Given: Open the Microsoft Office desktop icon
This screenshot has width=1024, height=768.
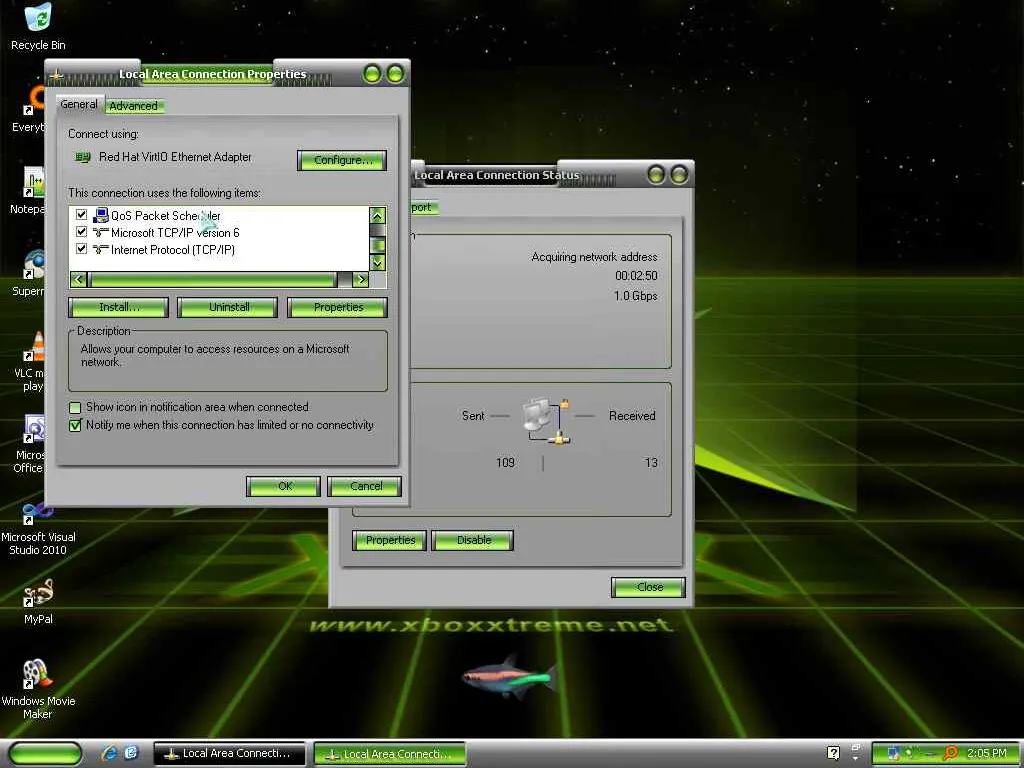Looking at the screenshot, I should click(x=29, y=444).
